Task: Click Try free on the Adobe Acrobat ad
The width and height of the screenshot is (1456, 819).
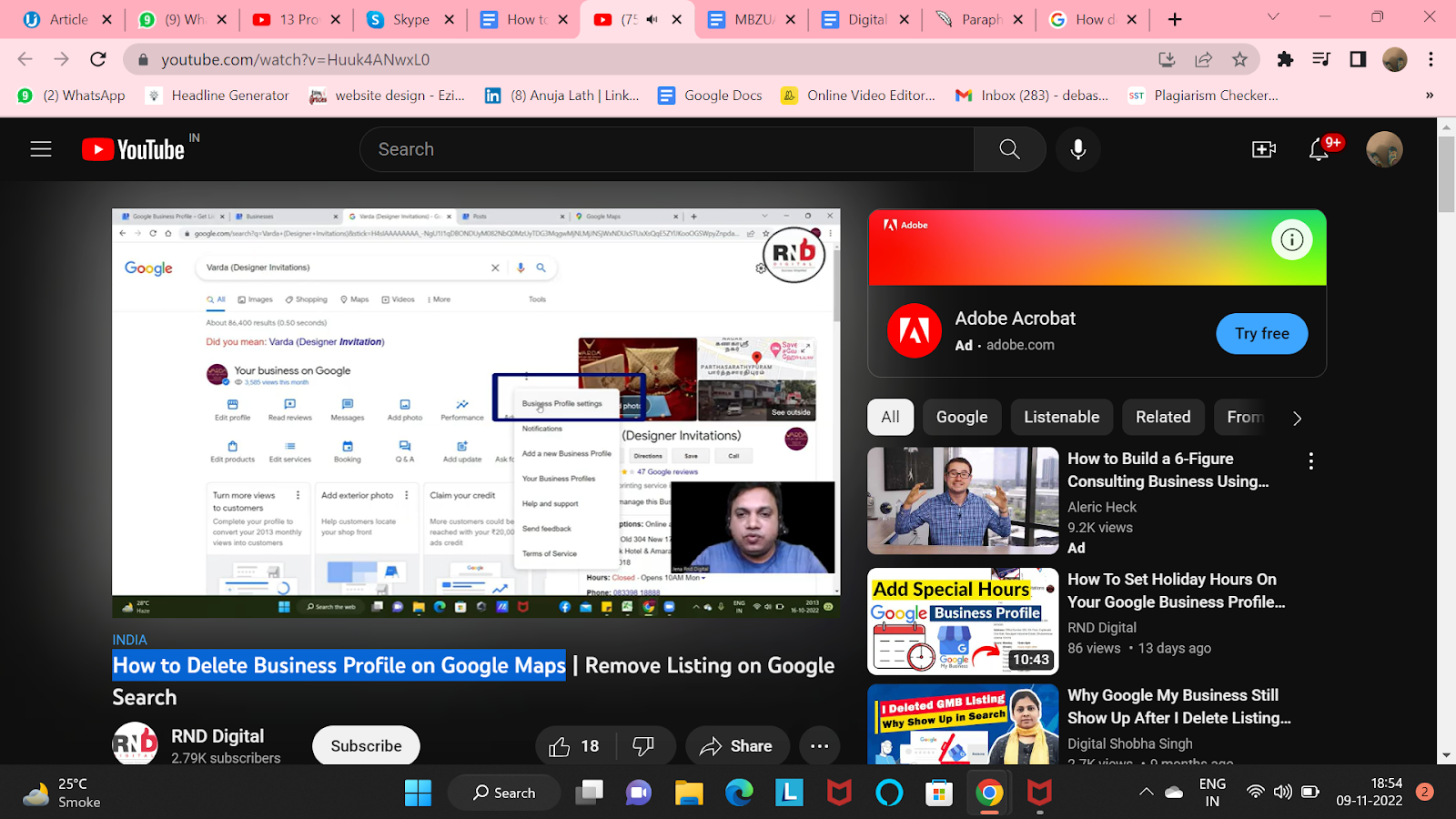Action: (x=1261, y=333)
